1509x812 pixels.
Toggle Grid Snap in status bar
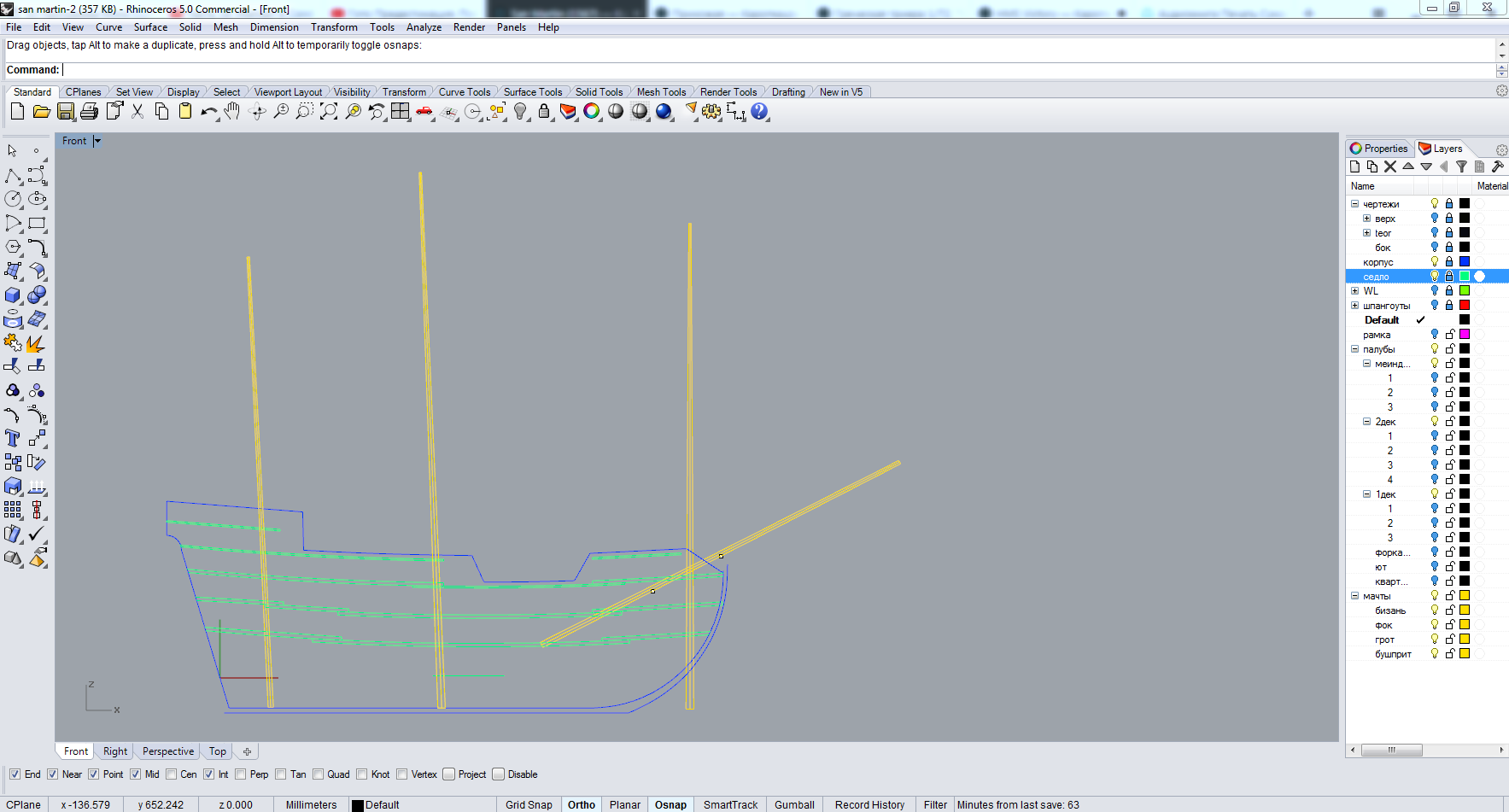(x=529, y=804)
